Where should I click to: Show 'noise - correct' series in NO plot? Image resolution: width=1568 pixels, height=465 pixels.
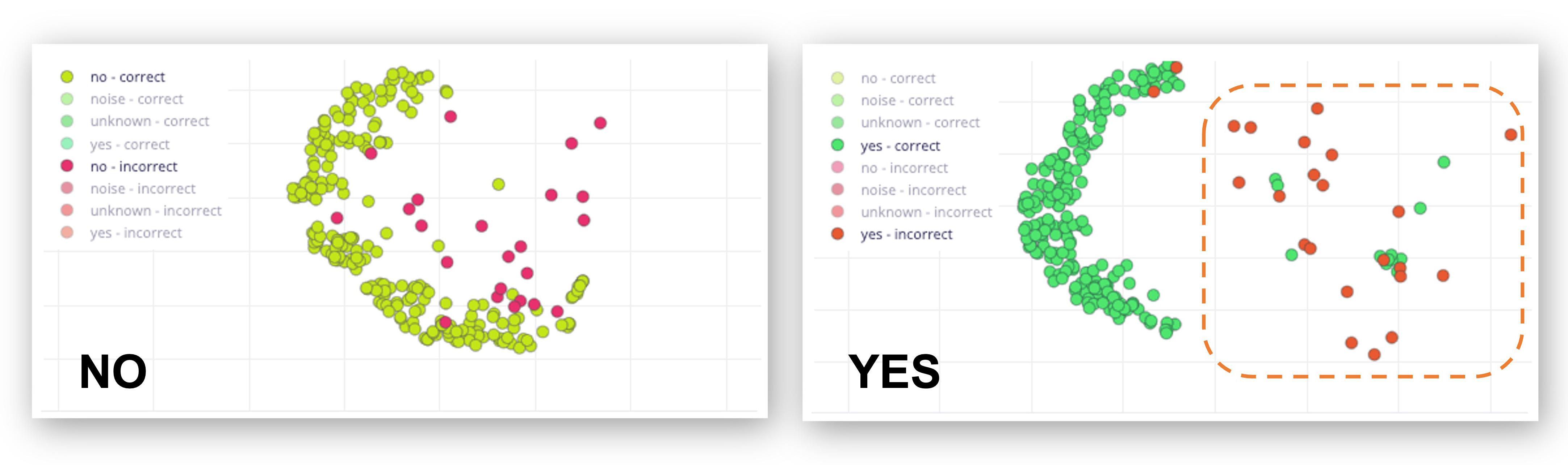point(137,99)
